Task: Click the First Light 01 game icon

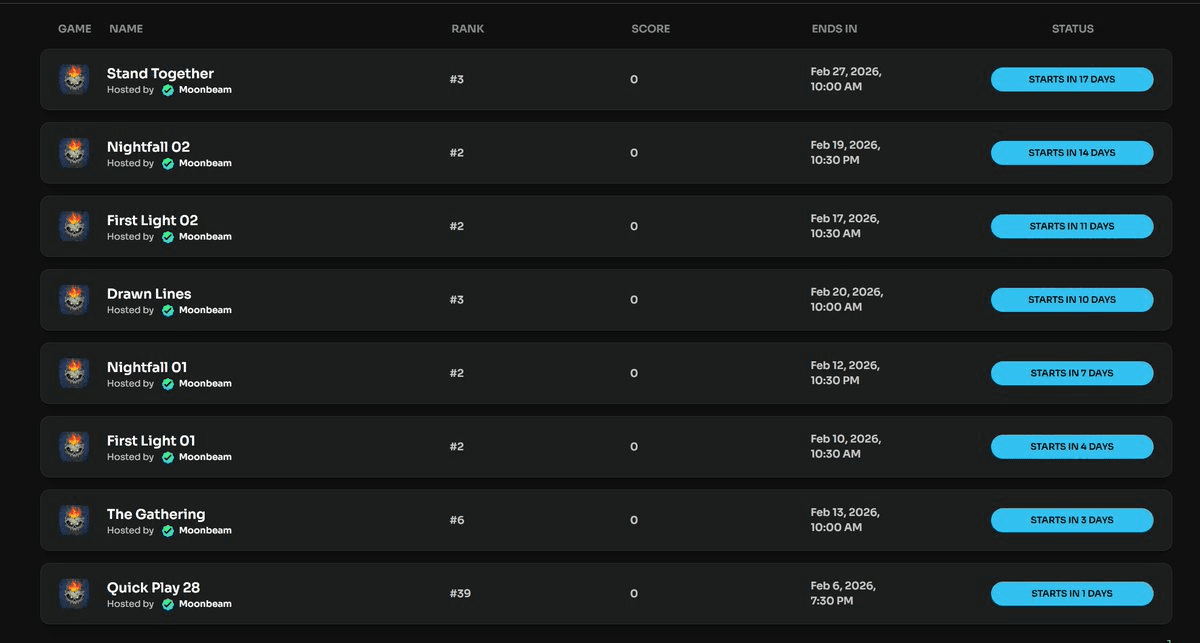Action: coord(74,446)
